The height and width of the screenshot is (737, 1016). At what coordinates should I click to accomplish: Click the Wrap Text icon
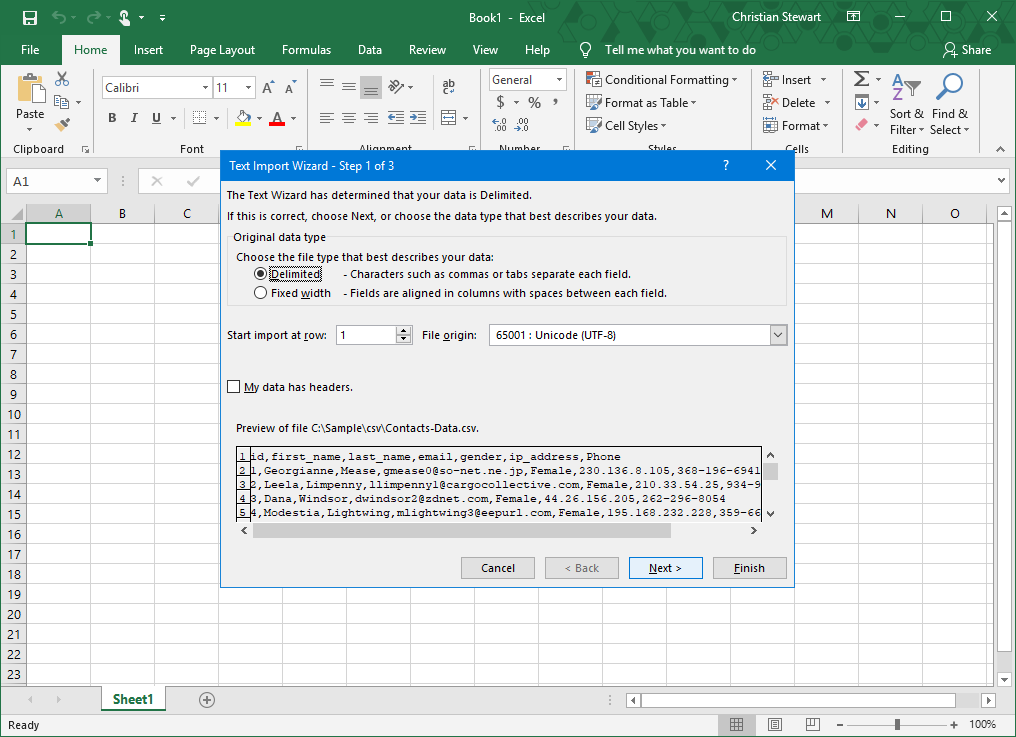(x=448, y=87)
